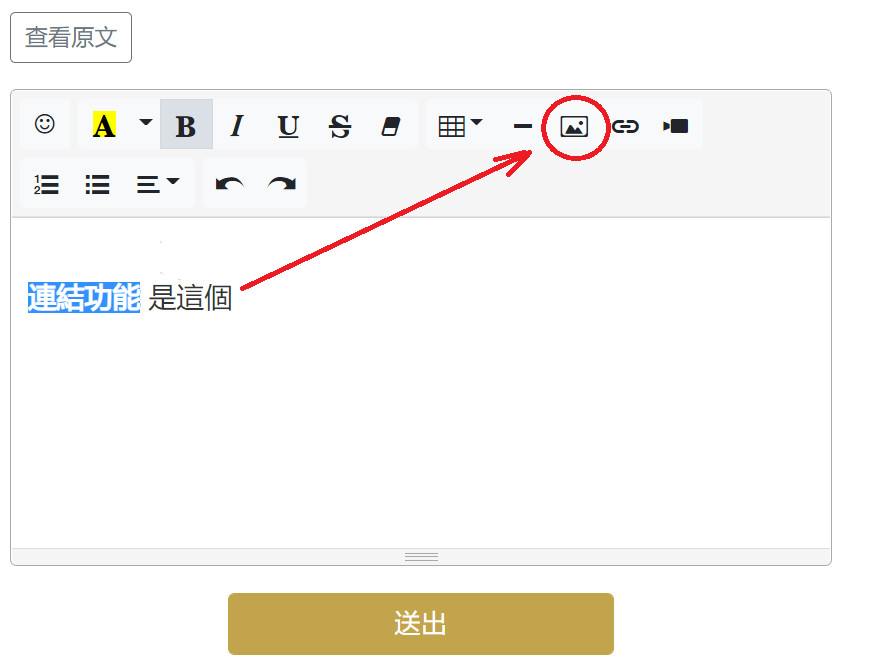This screenshot has width=874, height=659.
Task: Create a bulleted unordered list
Action: click(x=97, y=184)
